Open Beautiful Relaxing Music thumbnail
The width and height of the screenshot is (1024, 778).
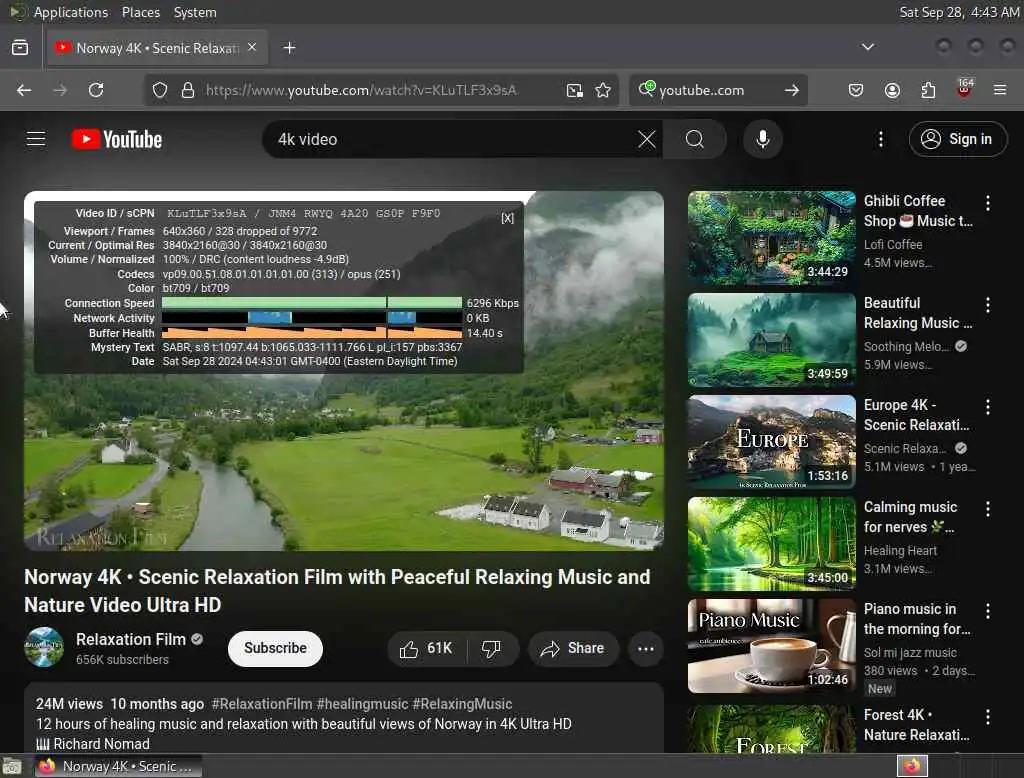click(771, 340)
